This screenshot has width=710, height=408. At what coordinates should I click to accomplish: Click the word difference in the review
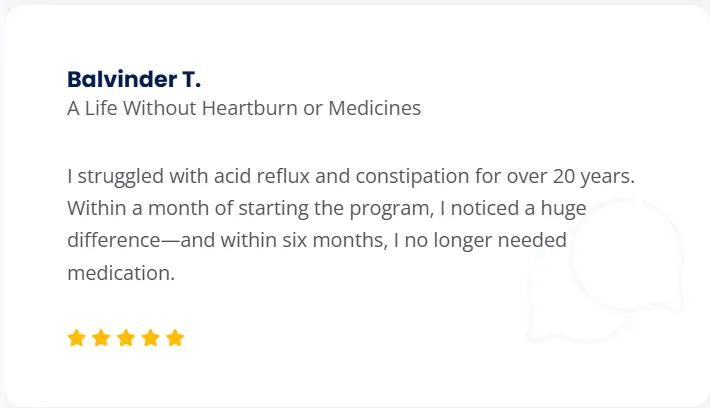pyautogui.click(x=114, y=240)
